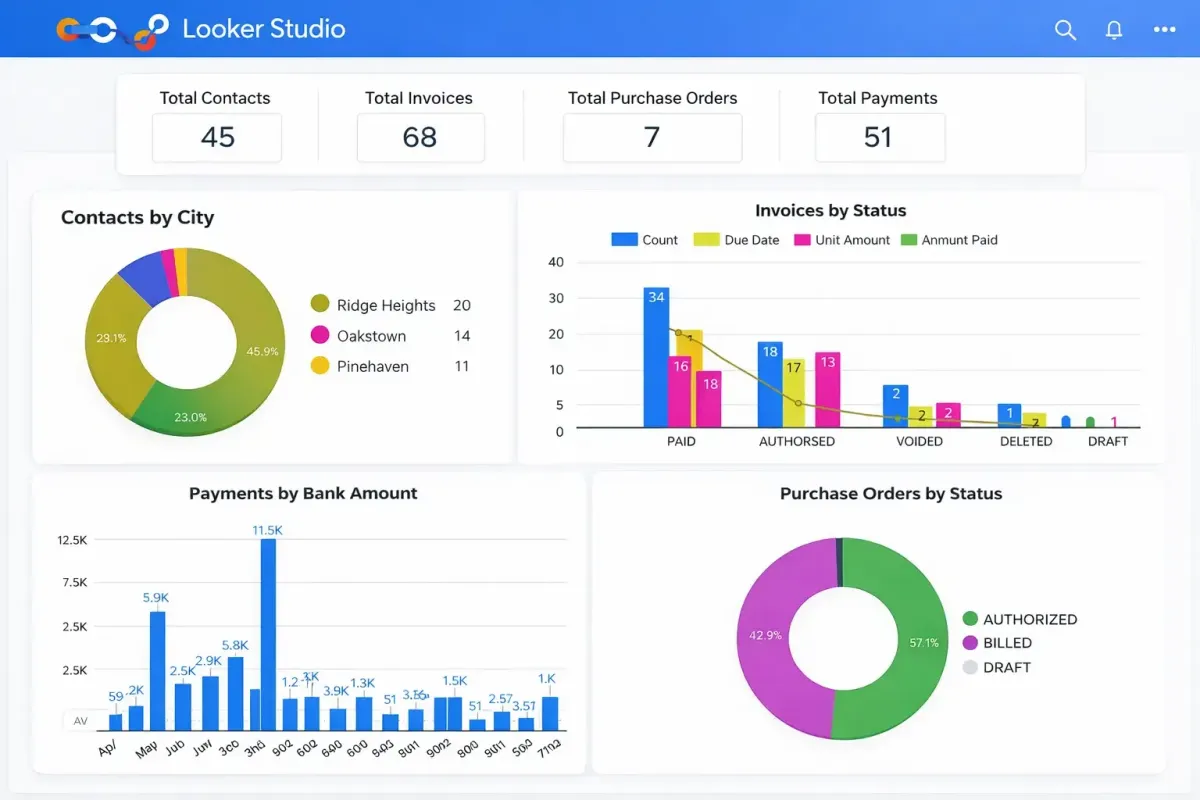Viewport: 1200px width, 800px height.
Task: Toggle the Unit Amount legend swatch
Action: (x=802, y=240)
